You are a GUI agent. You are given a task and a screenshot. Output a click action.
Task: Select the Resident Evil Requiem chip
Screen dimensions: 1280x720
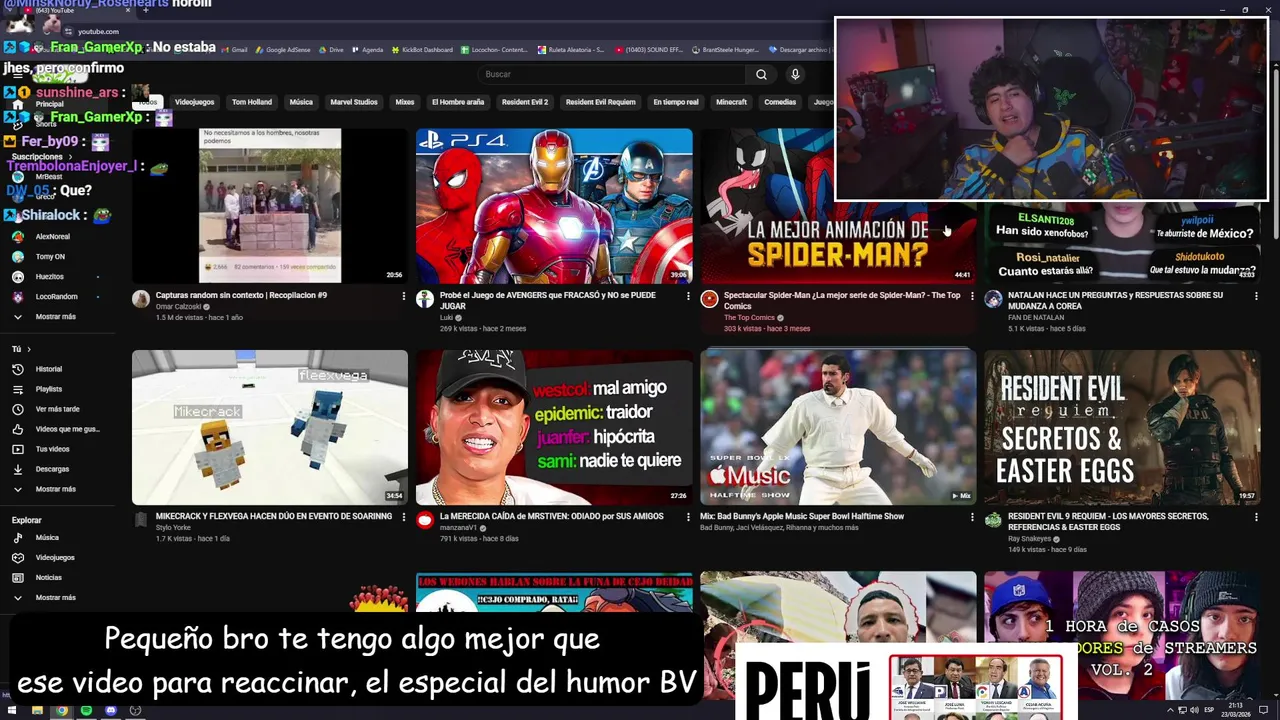click(x=600, y=102)
